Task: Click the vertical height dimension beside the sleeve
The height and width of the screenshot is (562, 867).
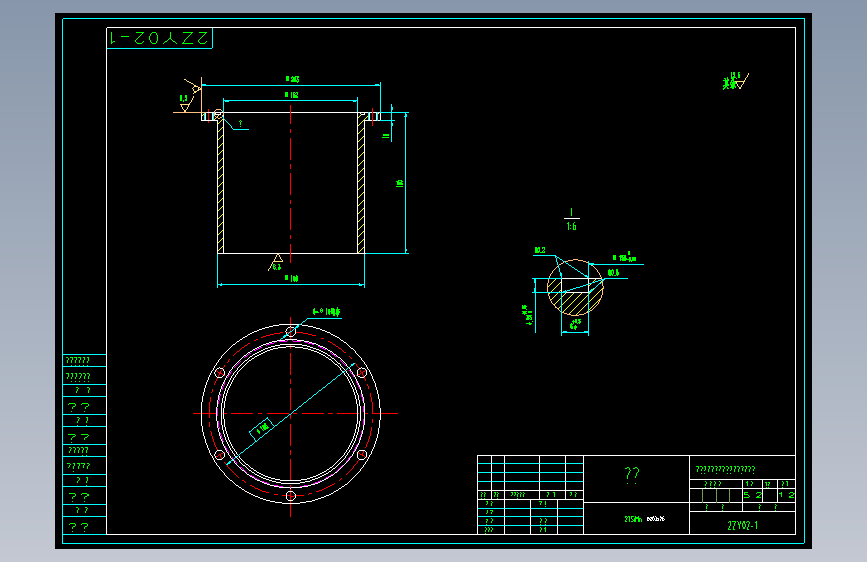Action: (400, 183)
